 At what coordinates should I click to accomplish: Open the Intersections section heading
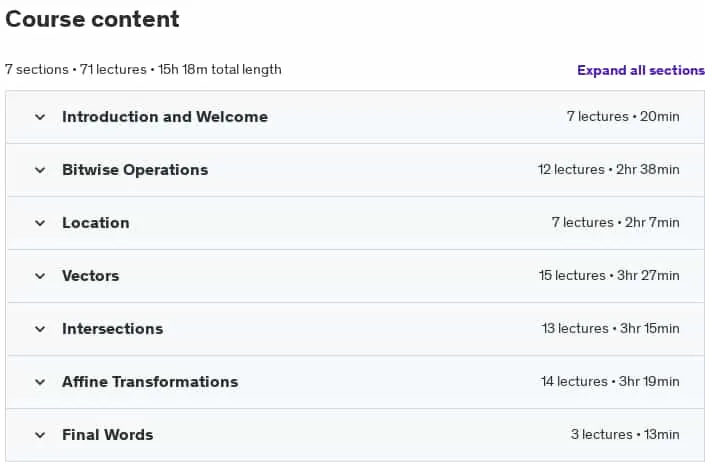pos(112,329)
